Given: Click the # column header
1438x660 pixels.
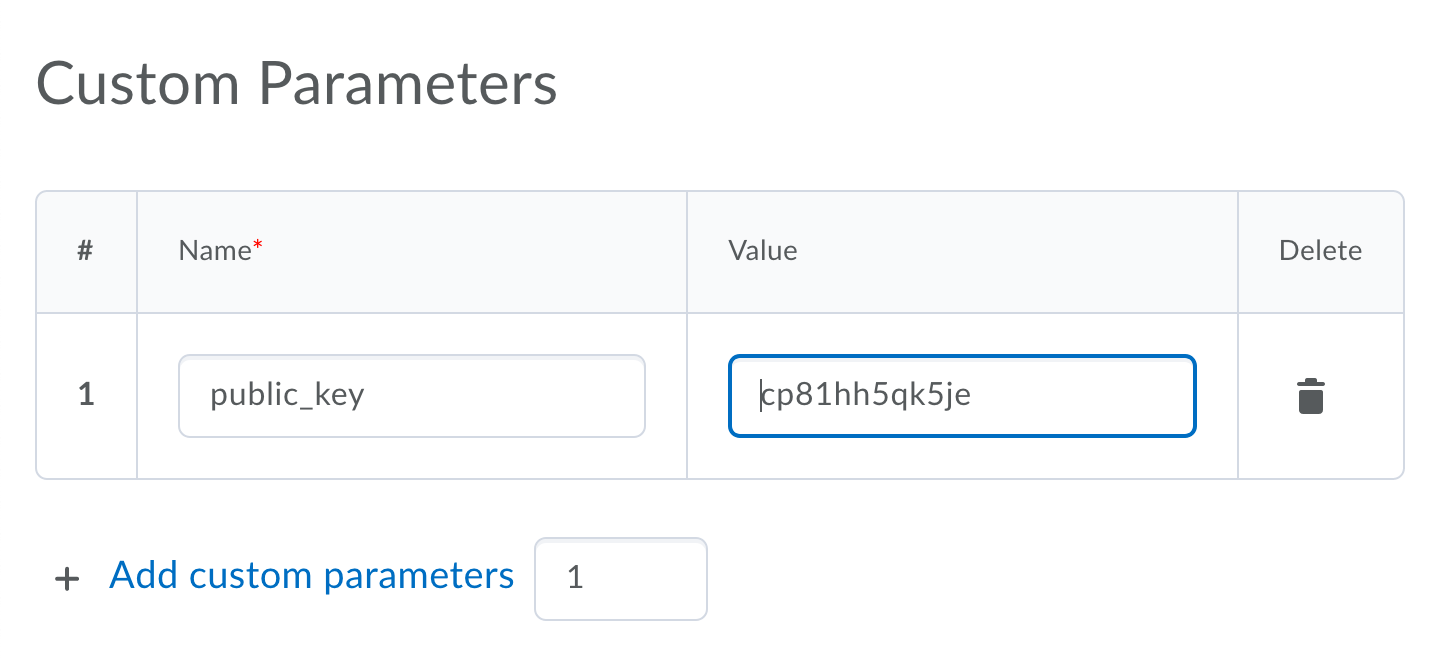Looking at the screenshot, I should click(x=86, y=250).
